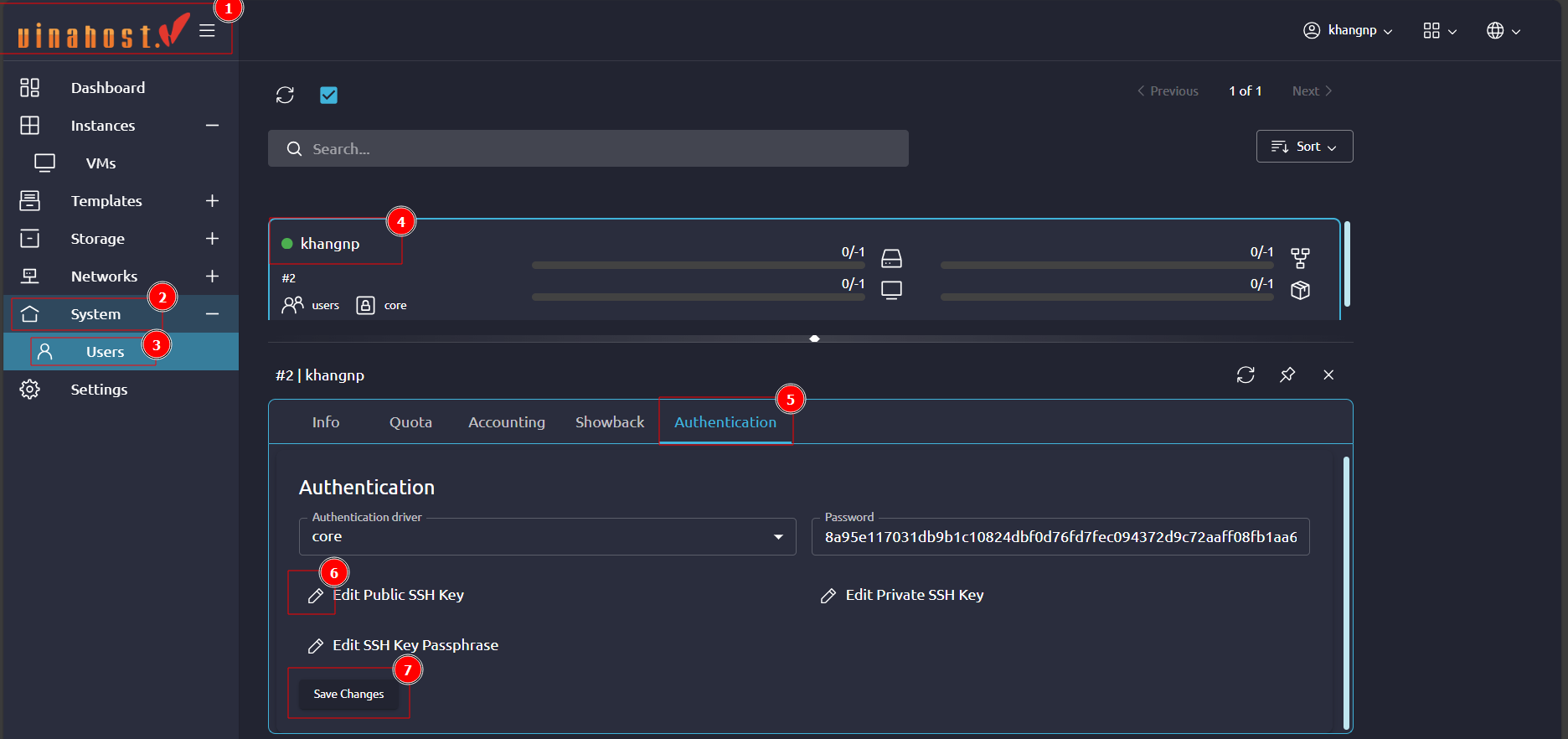Click the Search input field
1568x739 pixels.
588,149
